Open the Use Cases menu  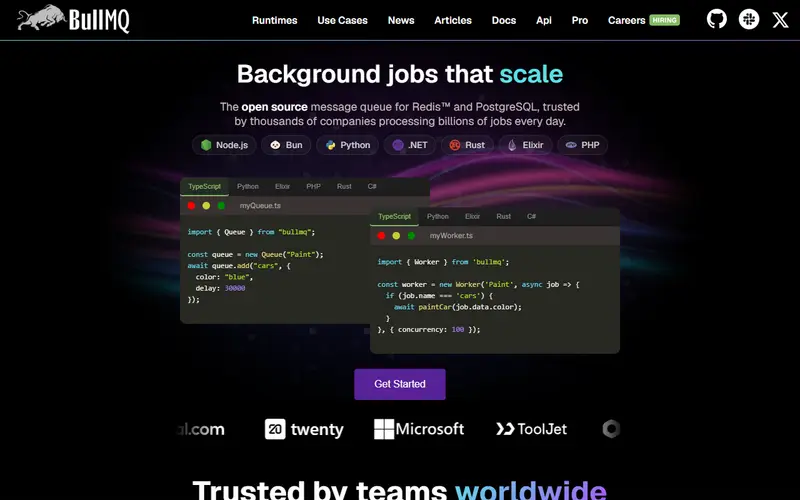point(342,20)
